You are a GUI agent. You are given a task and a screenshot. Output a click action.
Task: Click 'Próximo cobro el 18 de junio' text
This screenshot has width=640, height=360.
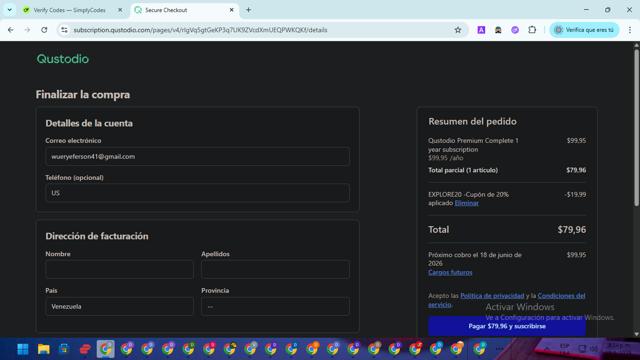[x=475, y=259]
